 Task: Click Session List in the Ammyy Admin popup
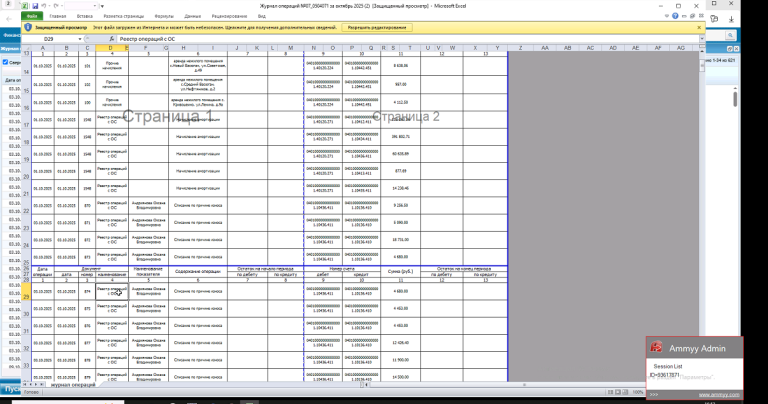coord(668,366)
